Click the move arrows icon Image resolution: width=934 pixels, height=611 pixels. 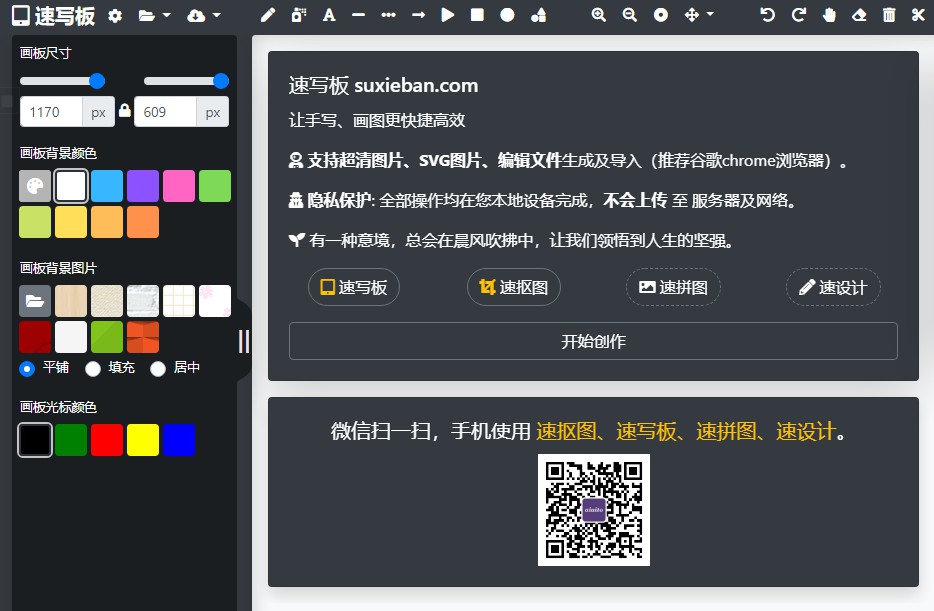click(x=692, y=15)
